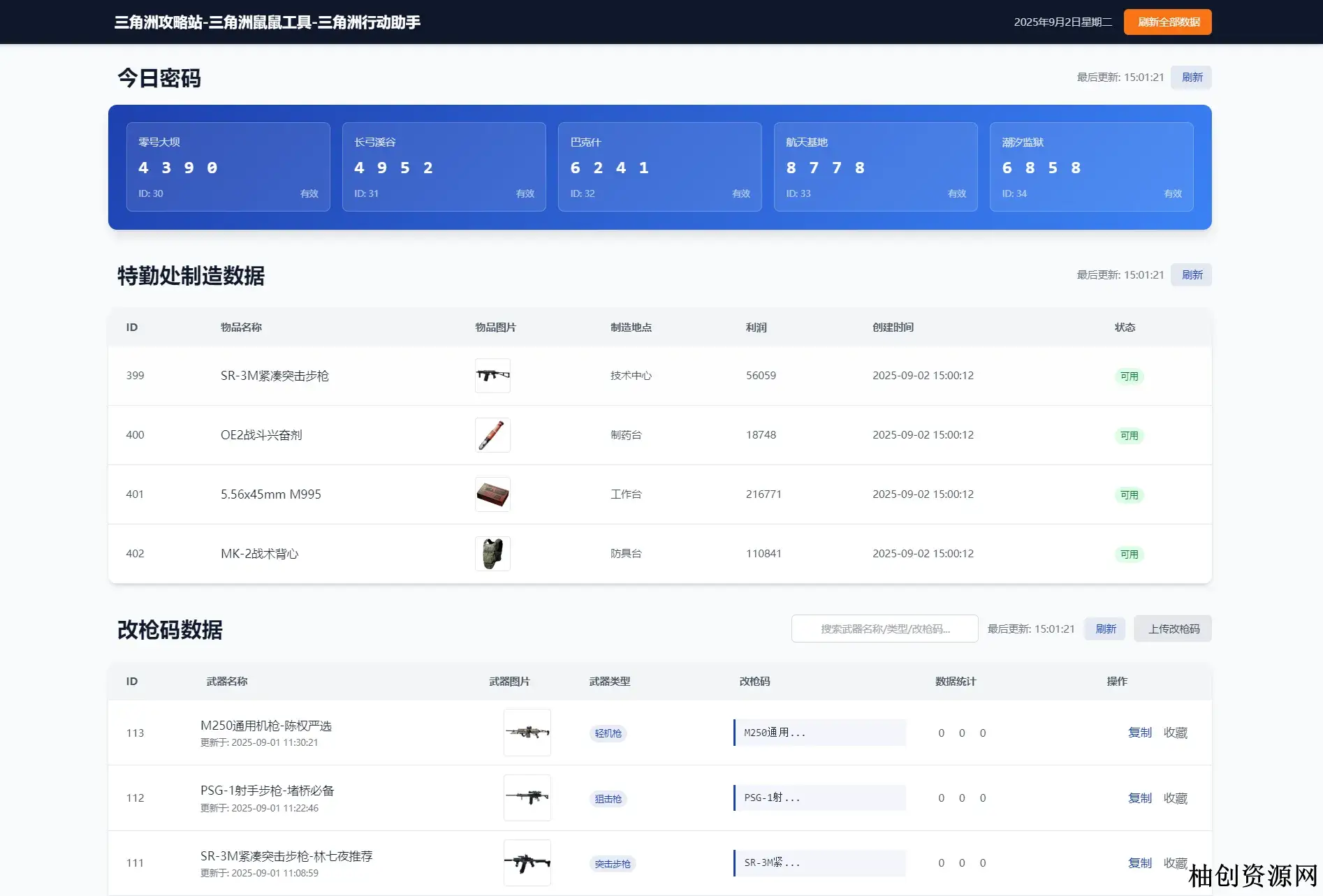
Task: Click the M250 code text field
Action: (819, 733)
